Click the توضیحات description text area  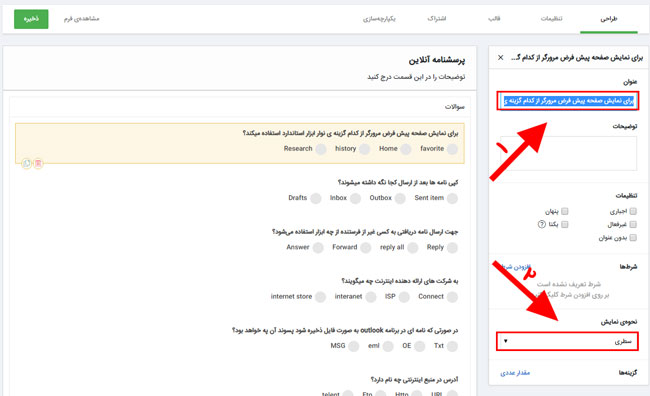(568, 153)
